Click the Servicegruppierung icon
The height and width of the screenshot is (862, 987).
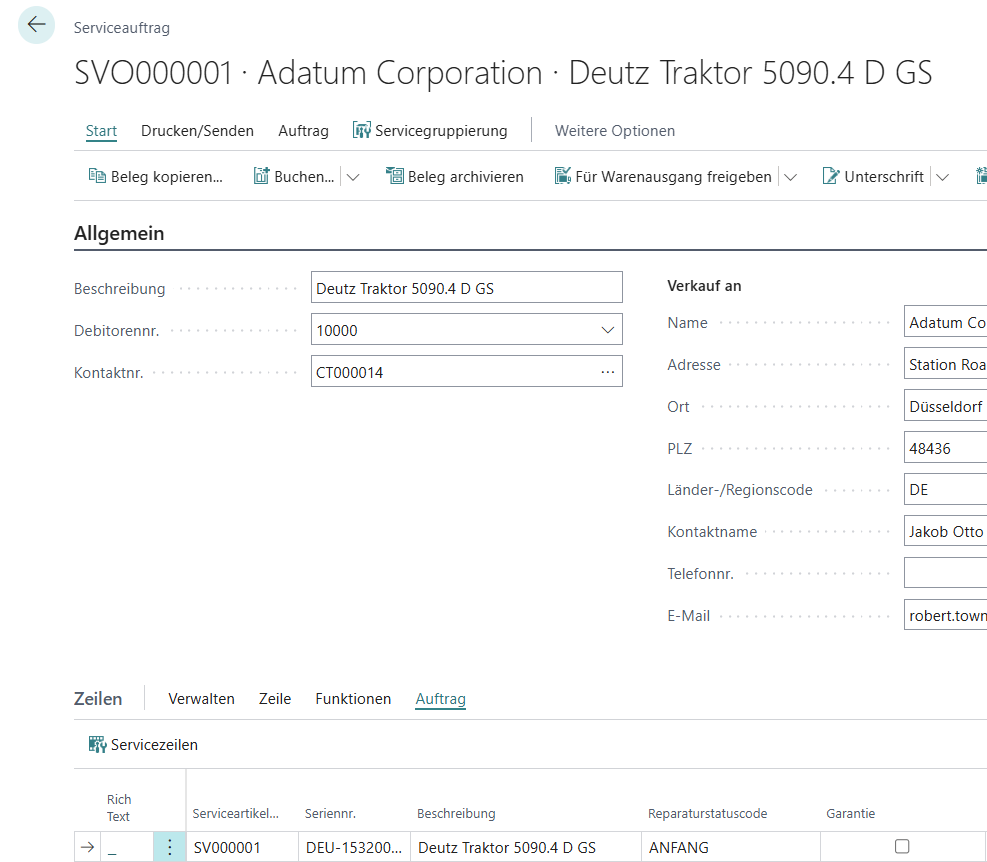[x=362, y=131]
